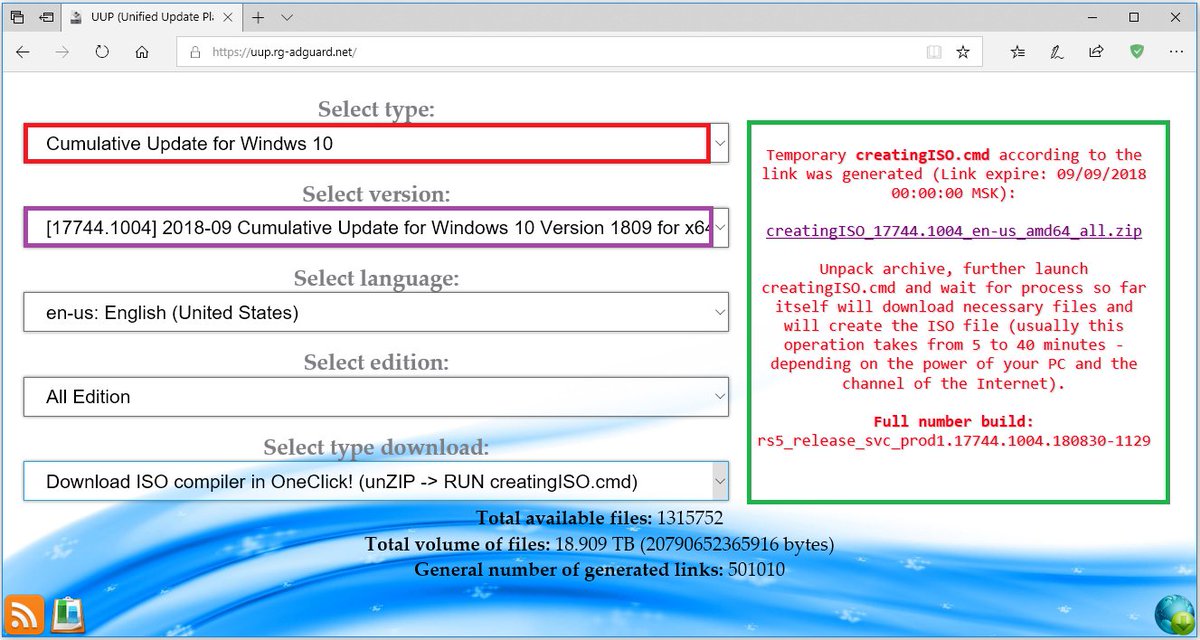Select the UUP Unified Update tab
Image resolution: width=1200 pixels, height=640 pixels.
[x=153, y=17]
